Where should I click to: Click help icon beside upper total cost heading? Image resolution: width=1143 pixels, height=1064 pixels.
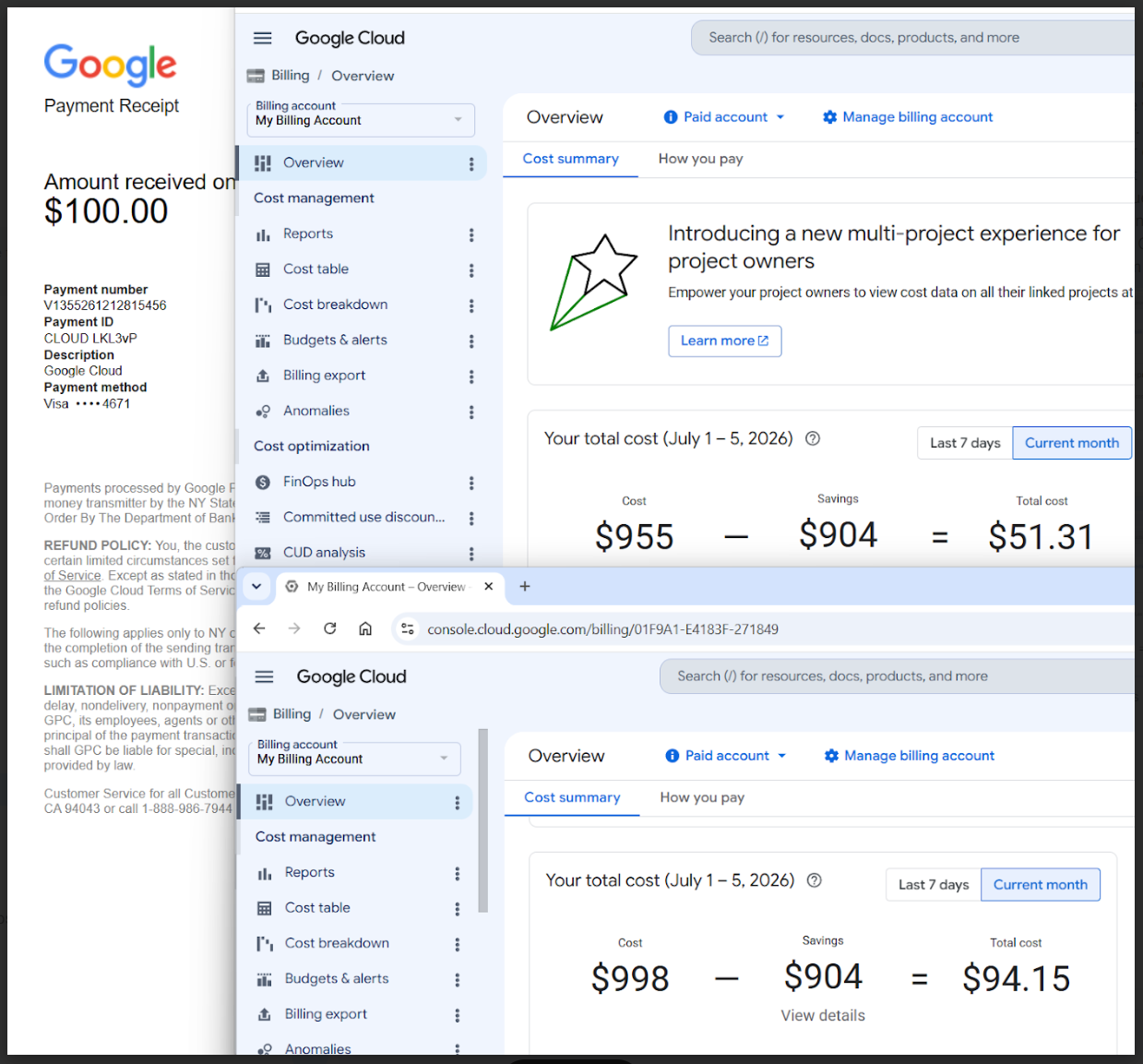coord(813,438)
